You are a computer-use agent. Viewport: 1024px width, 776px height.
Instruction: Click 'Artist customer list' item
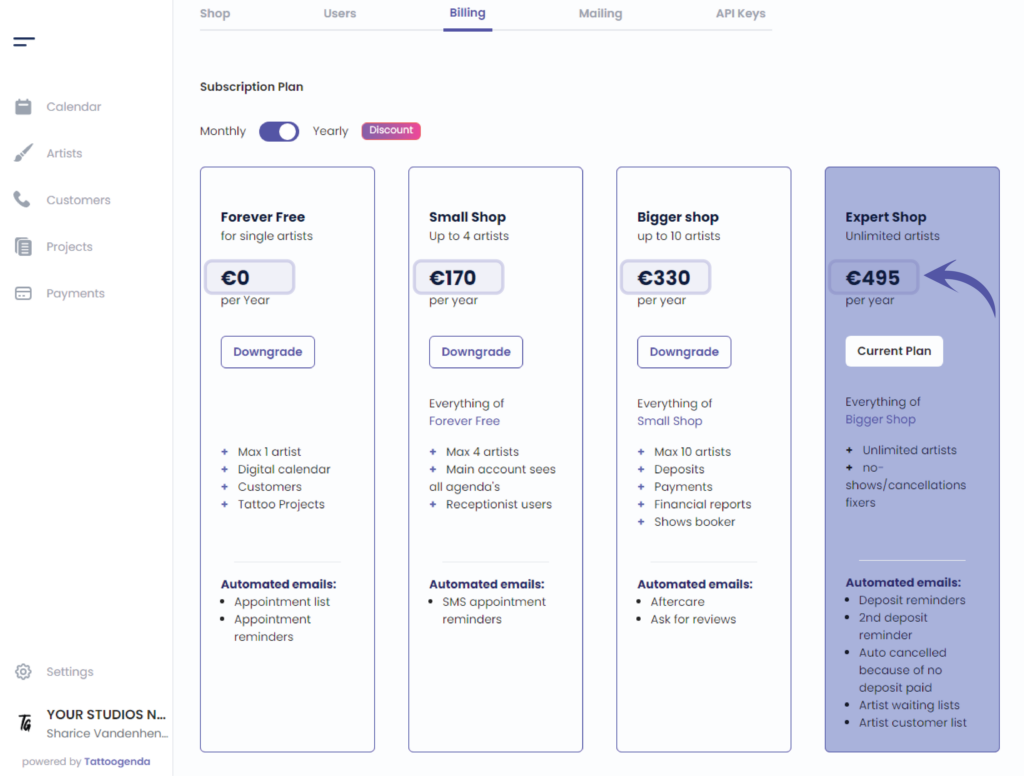tap(912, 723)
